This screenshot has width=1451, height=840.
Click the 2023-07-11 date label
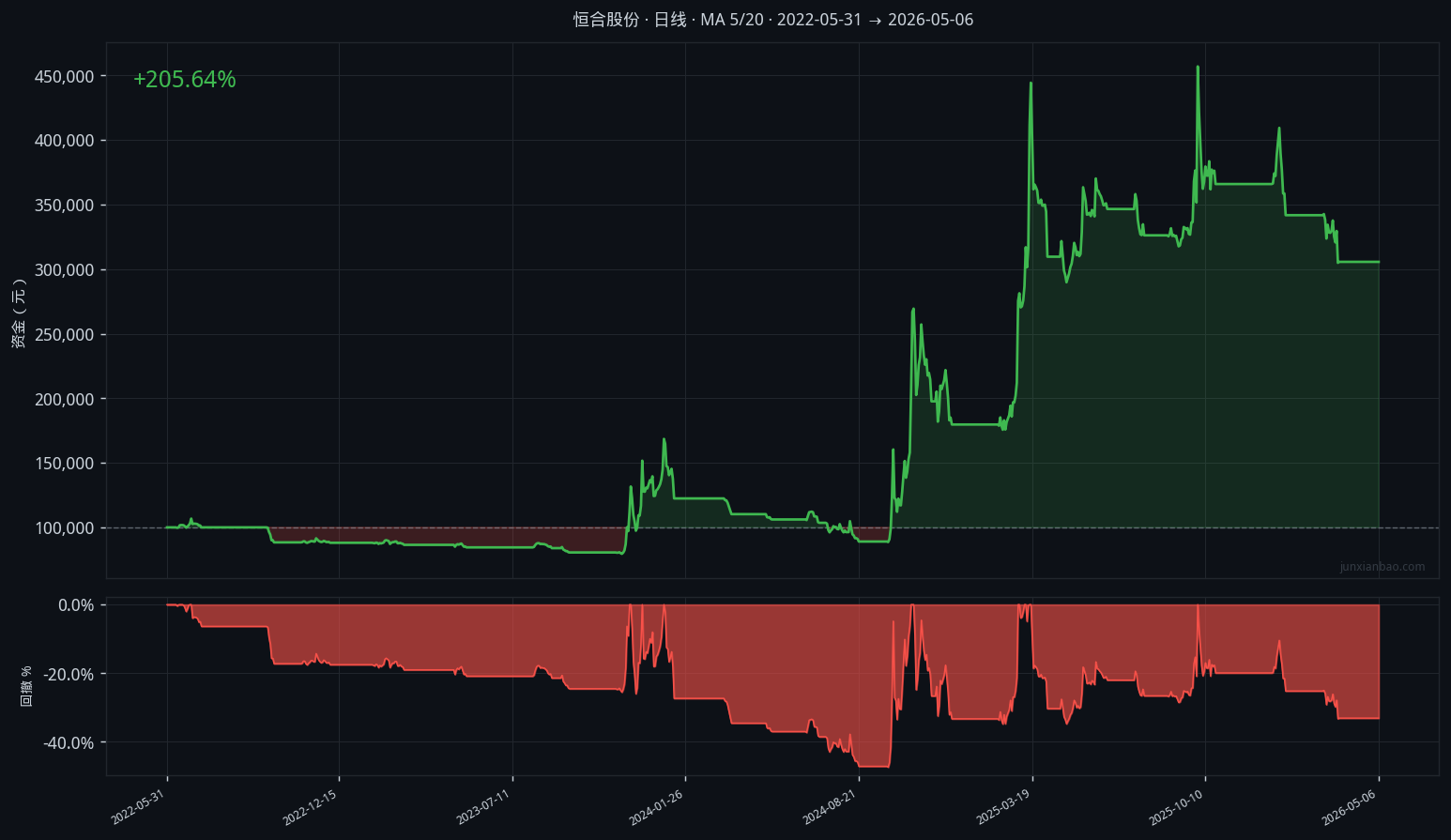[x=483, y=807]
